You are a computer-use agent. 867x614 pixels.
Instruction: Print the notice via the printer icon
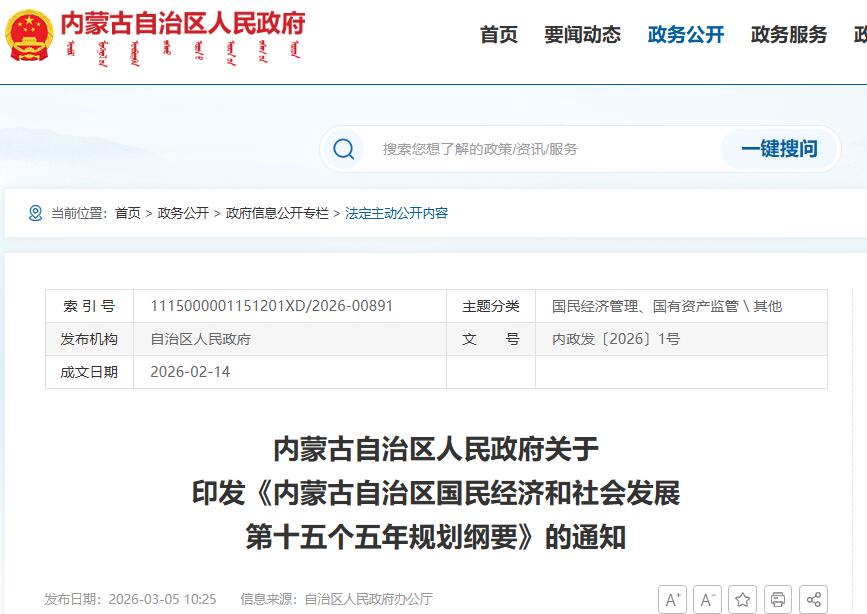point(776,599)
